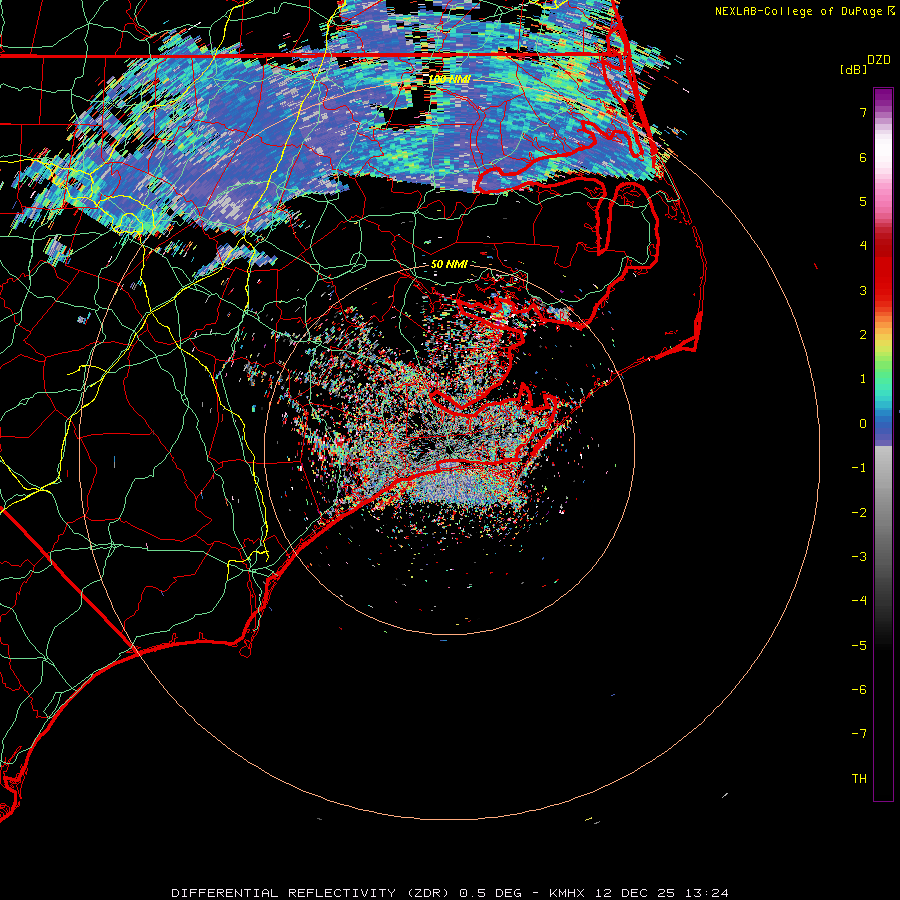
Task: Click the color scale value 7
Action: pyautogui.click(x=863, y=112)
